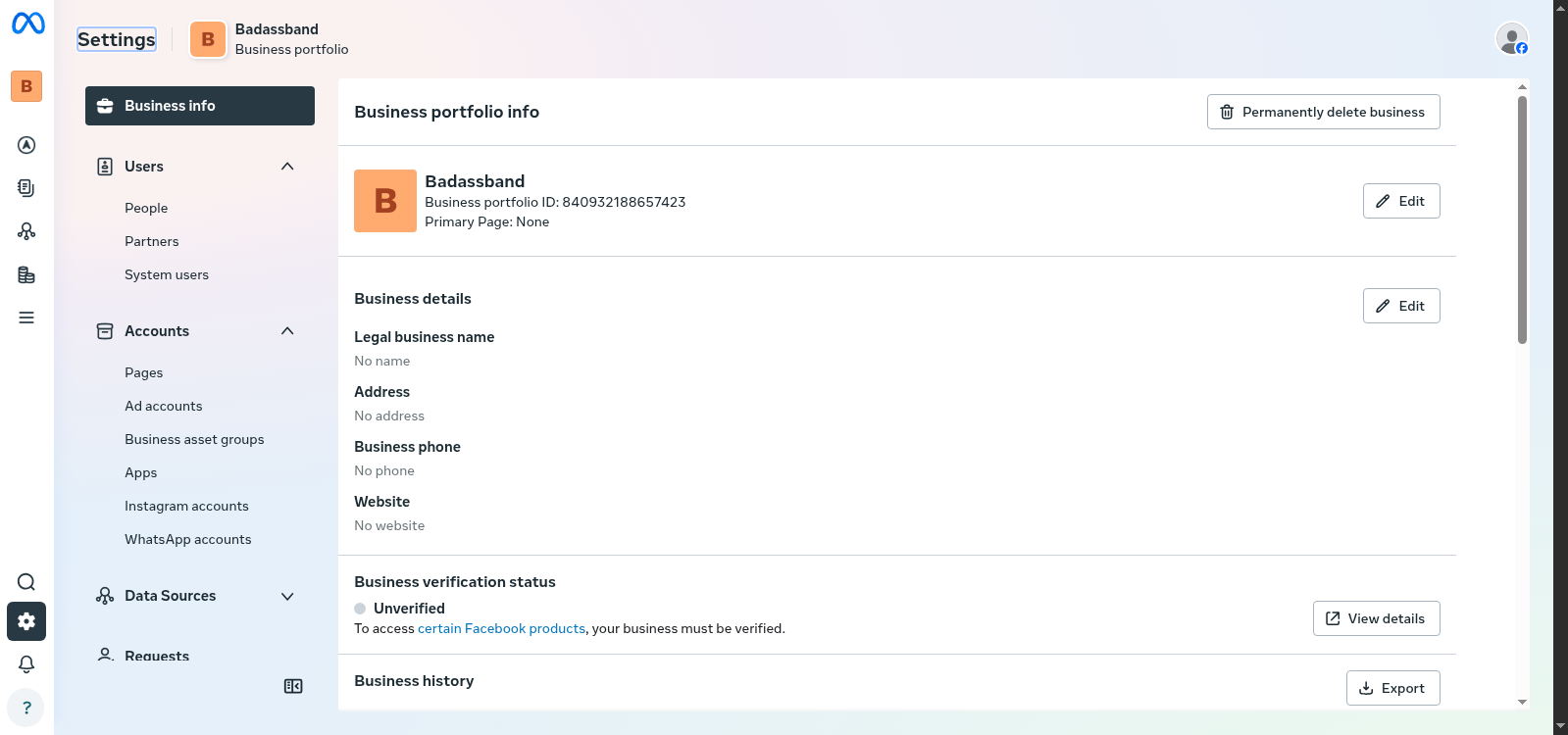Viewport: 1568px width, 735px height.
Task: Click the Meta logo icon
Action: click(27, 23)
